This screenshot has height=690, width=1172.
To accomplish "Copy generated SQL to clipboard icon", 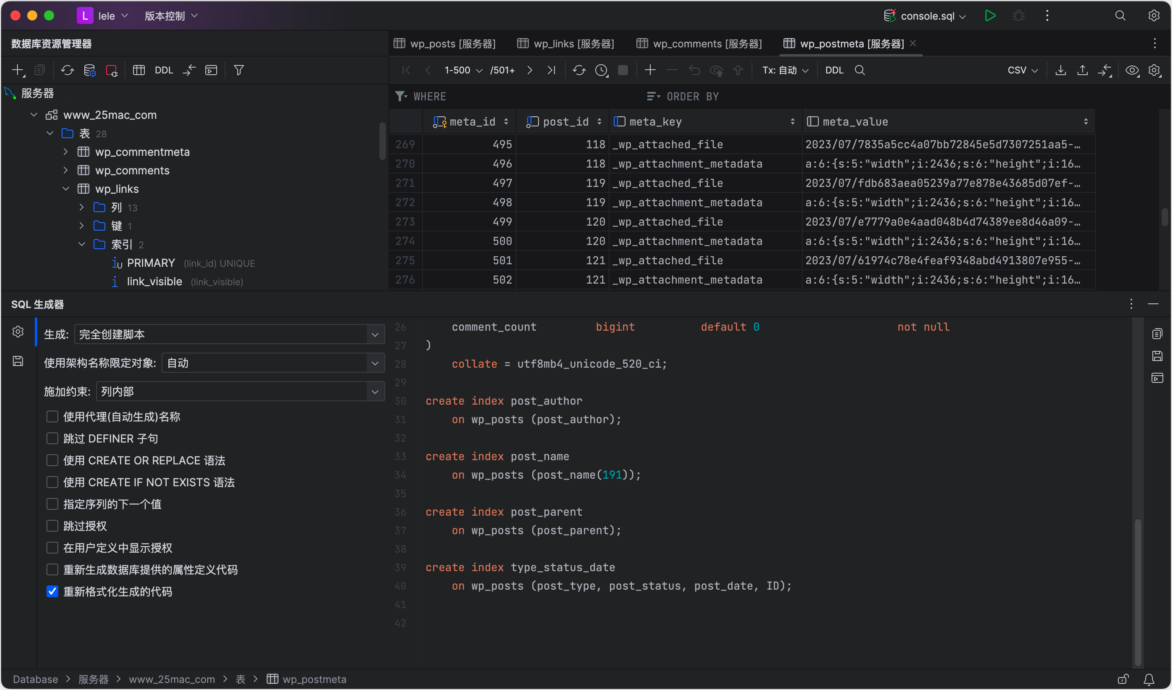I will click(x=1157, y=334).
